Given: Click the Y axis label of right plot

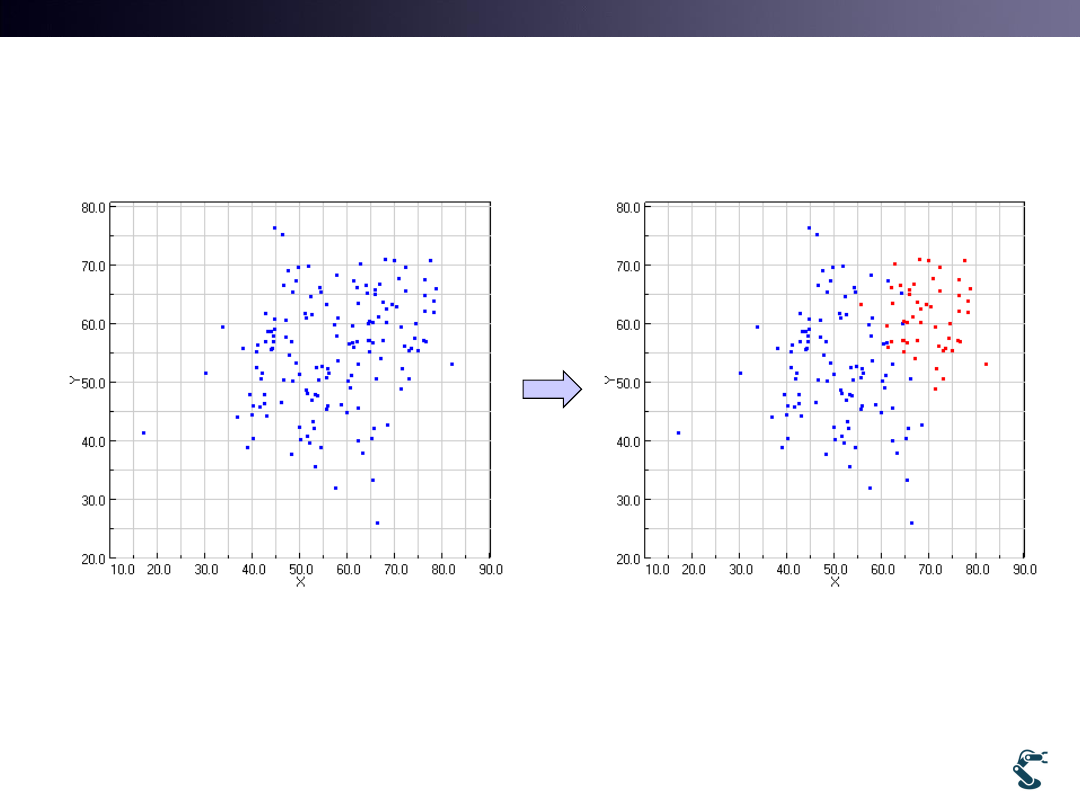Looking at the screenshot, I should pos(609,380).
